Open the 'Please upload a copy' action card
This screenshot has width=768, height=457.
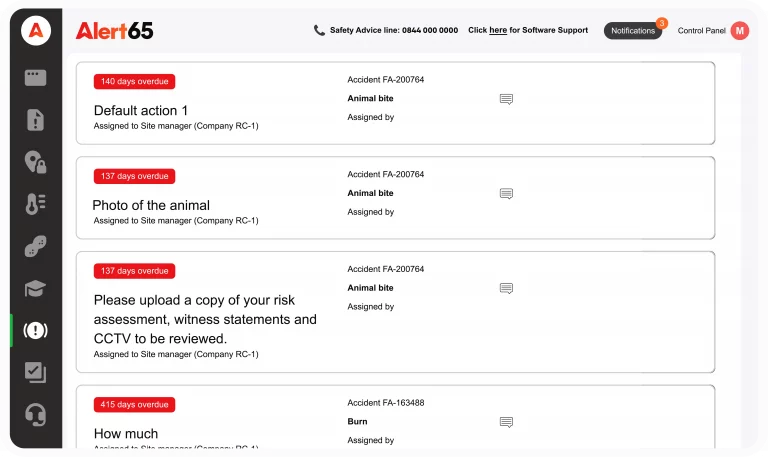pos(205,319)
